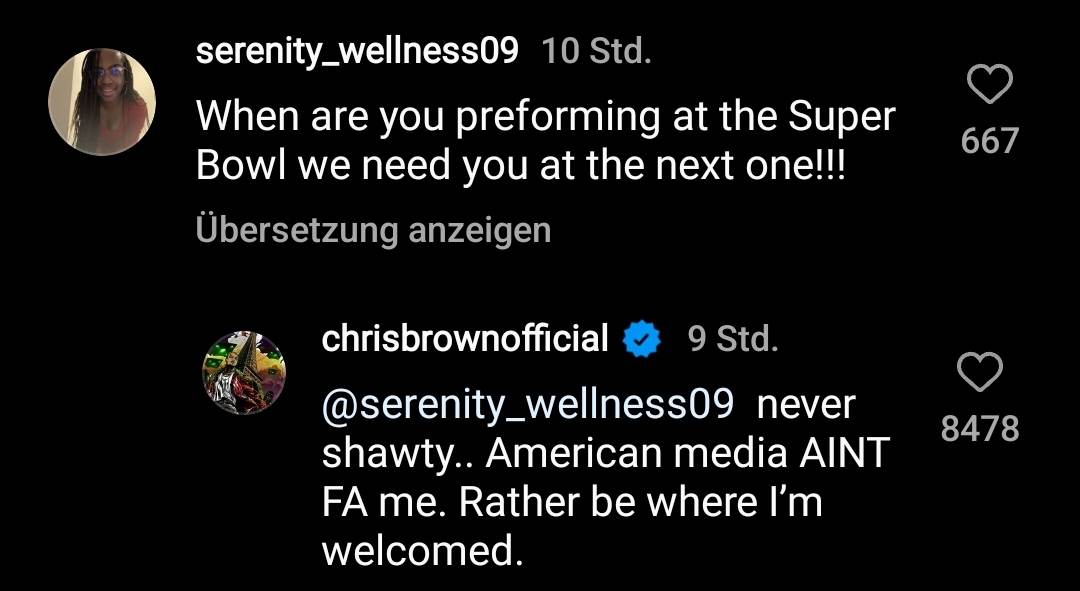The width and height of the screenshot is (1080, 591).
Task: Open the chrisbrownofficial username link
Action: pos(465,339)
